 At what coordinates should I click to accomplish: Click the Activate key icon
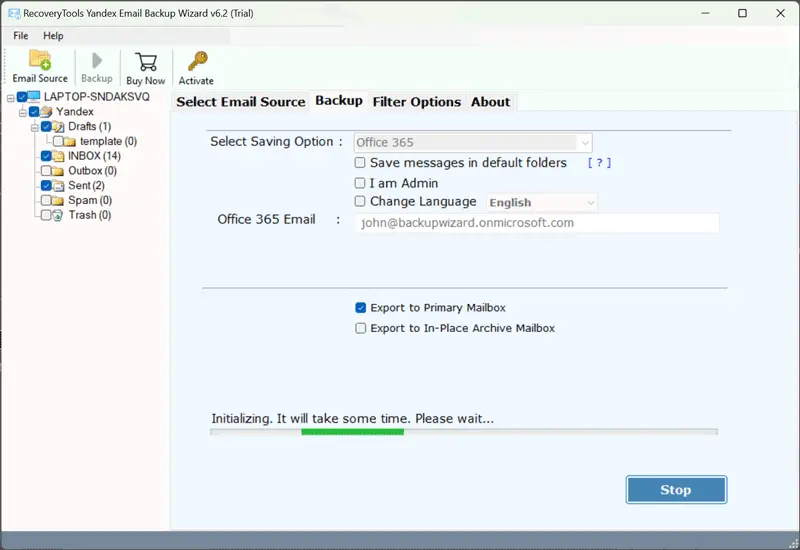click(x=197, y=61)
